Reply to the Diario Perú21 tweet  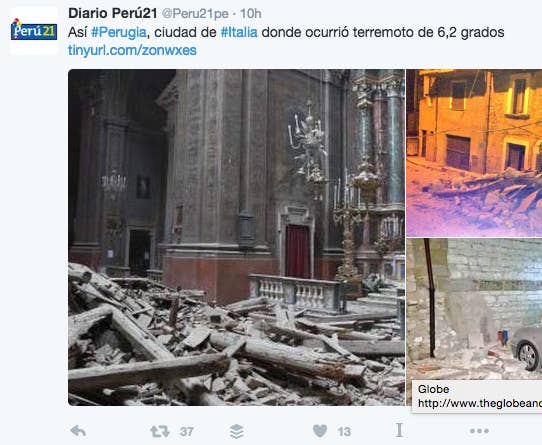tap(78, 431)
